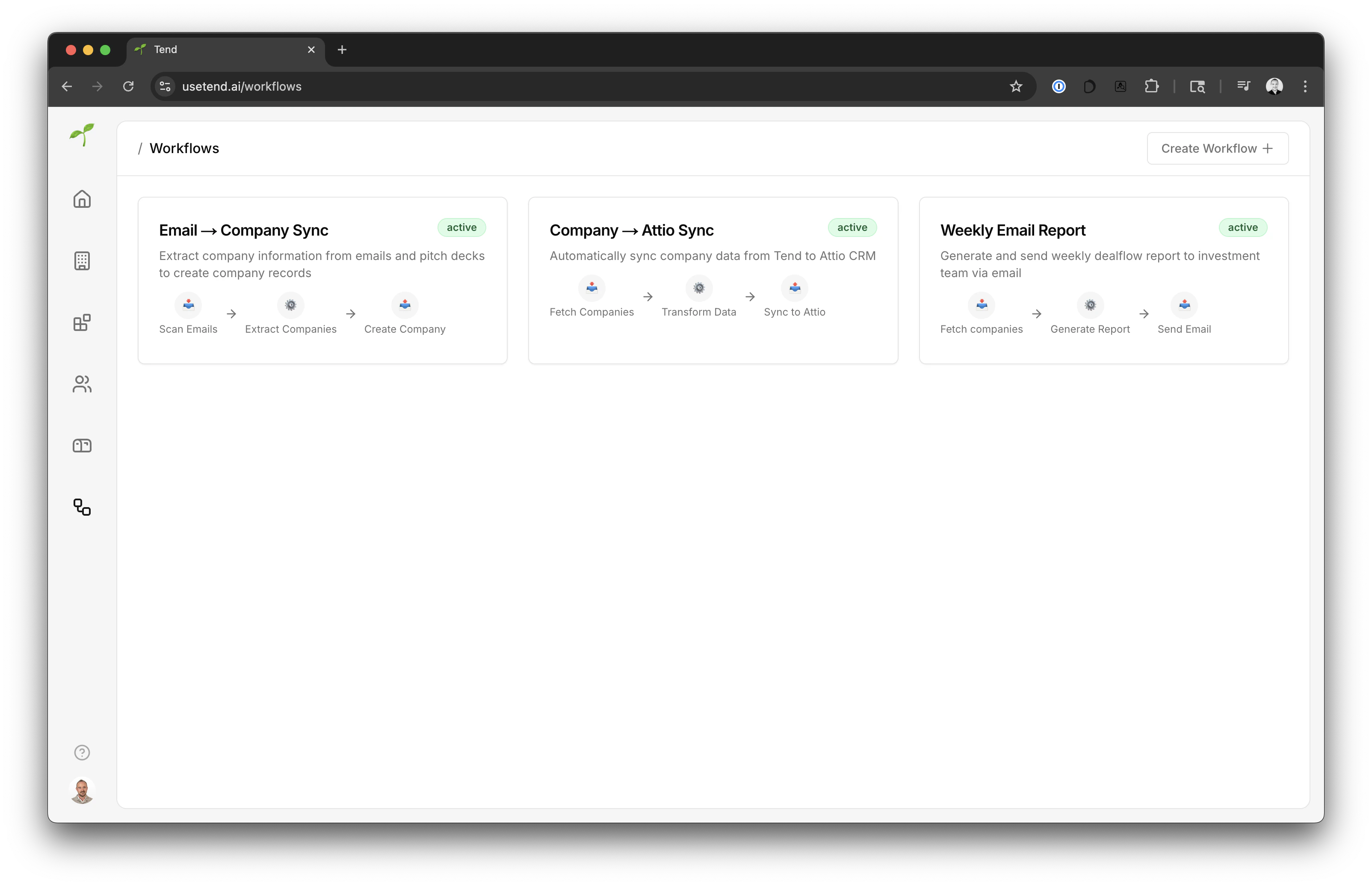Open the media controls icon in Chrome toolbar

click(x=1243, y=86)
